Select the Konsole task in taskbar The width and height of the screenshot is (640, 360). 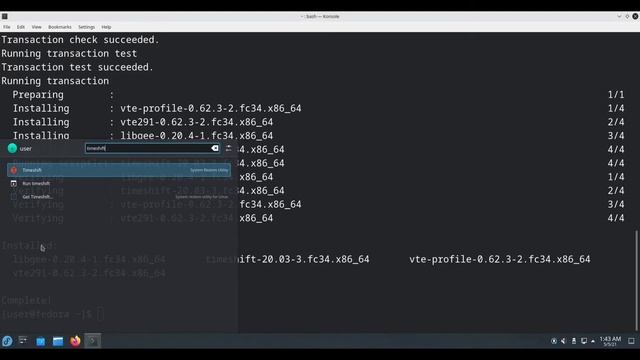93,341
